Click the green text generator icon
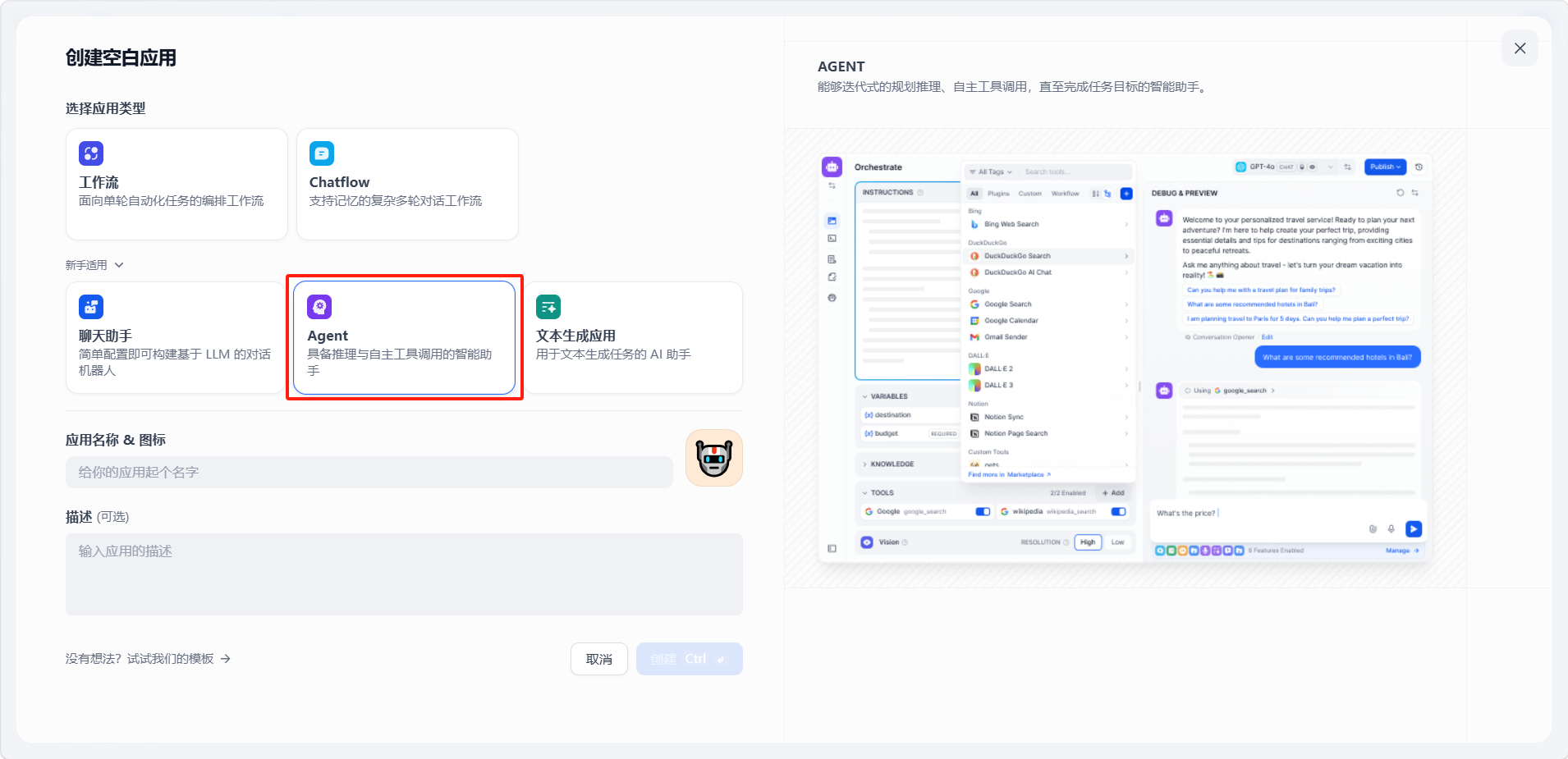 [x=548, y=307]
